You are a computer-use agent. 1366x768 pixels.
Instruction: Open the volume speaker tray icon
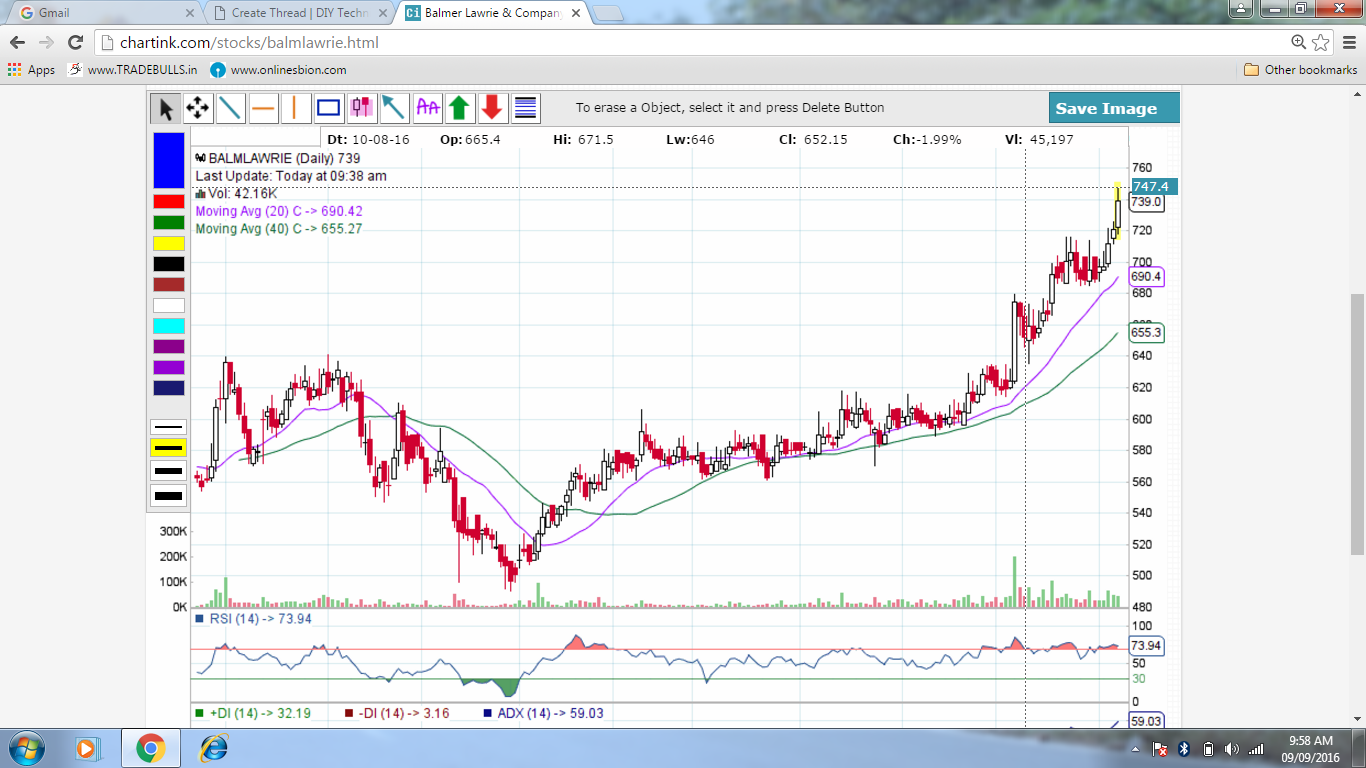(1231, 748)
